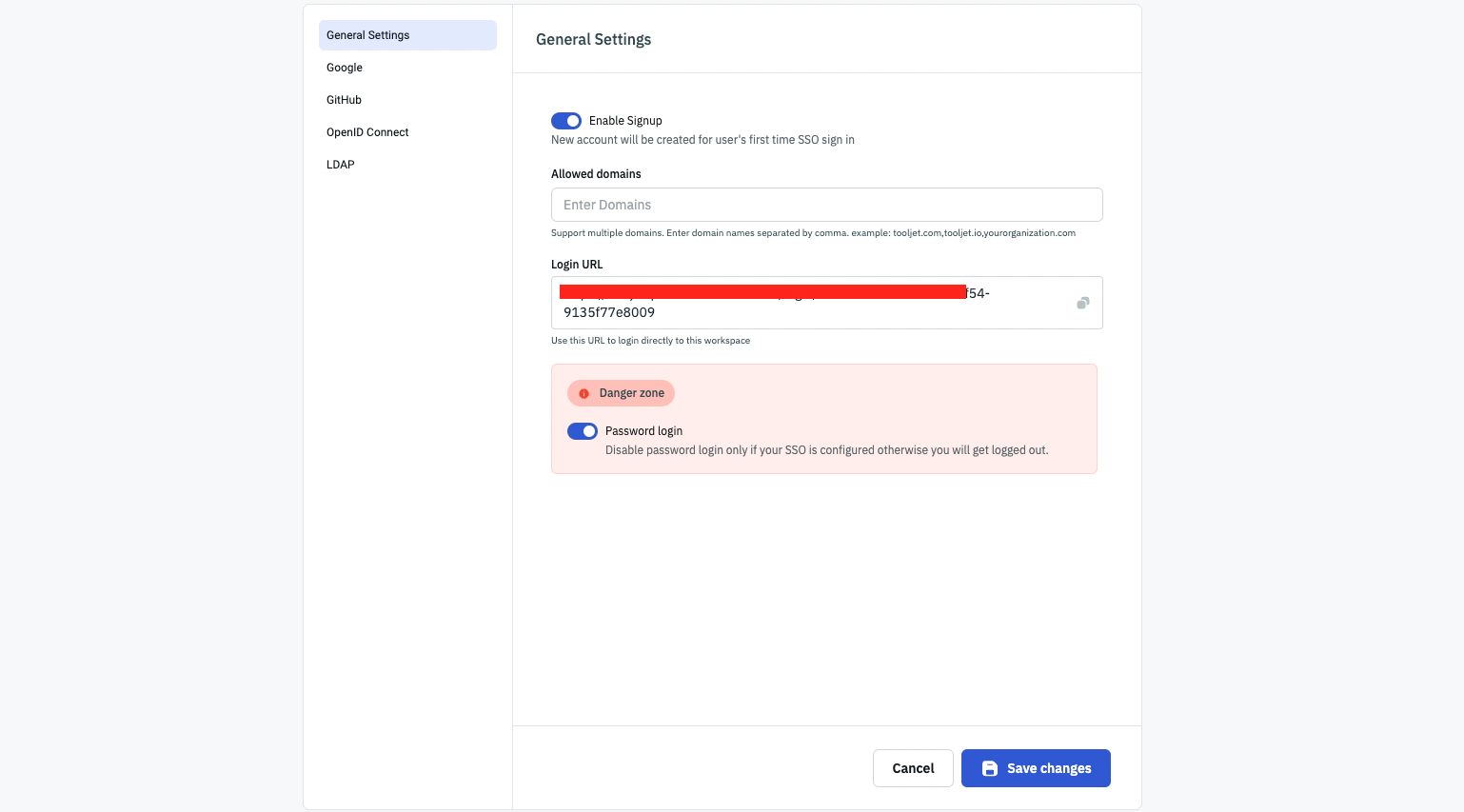Open the General Settings sidebar tab

coord(407,35)
